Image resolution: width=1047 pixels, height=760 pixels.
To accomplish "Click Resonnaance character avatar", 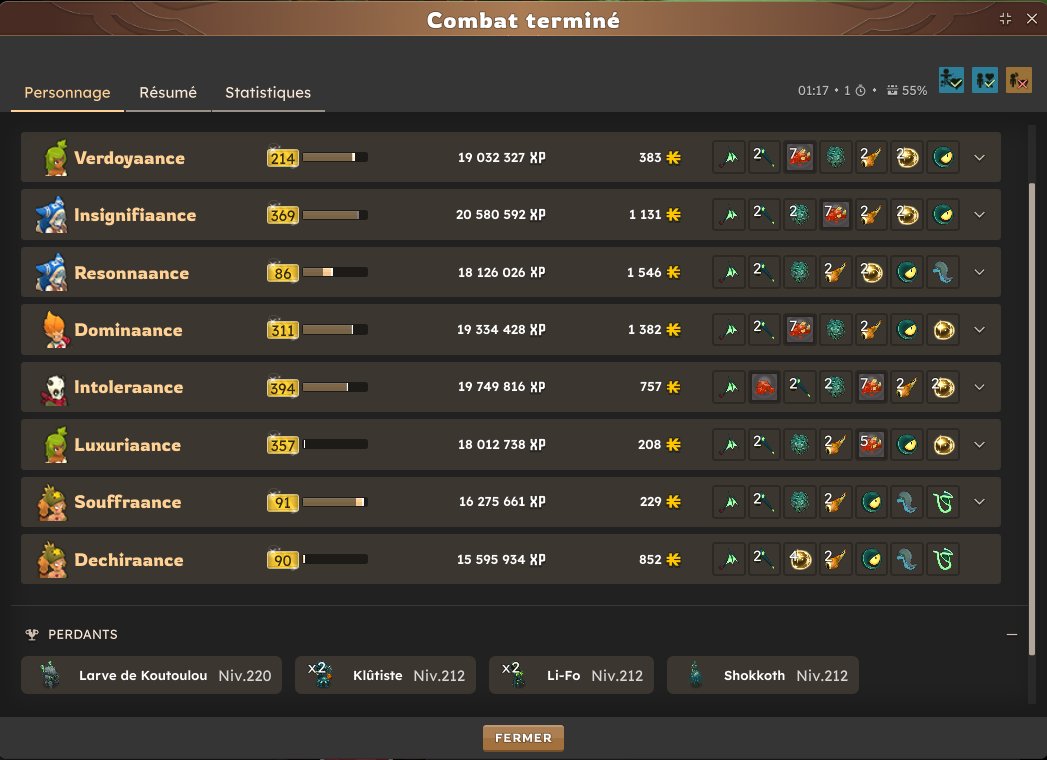I will coord(51,272).
